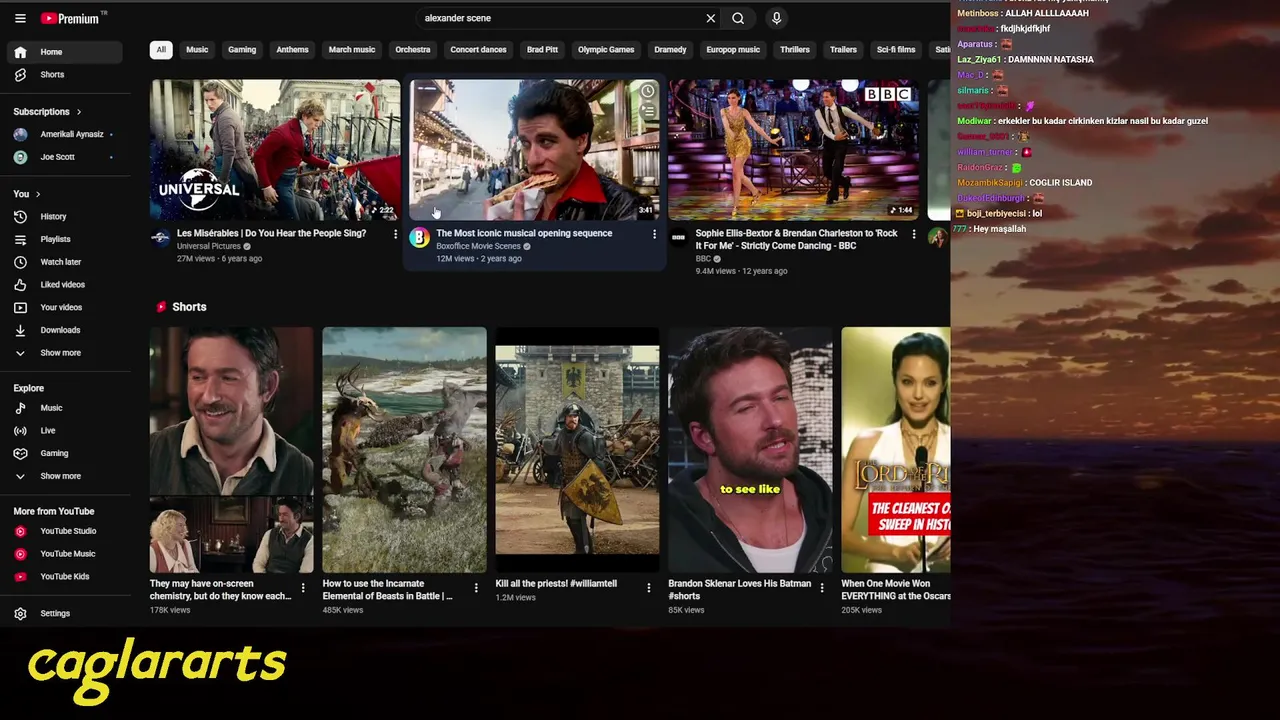Image resolution: width=1280 pixels, height=720 pixels.
Task: Select the All filter chip
Action: pos(161,50)
